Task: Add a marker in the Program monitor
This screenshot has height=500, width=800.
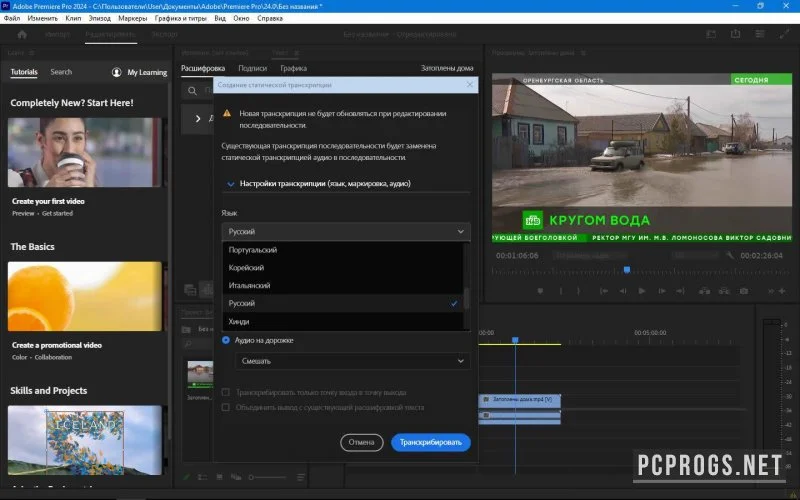Action: coord(540,291)
